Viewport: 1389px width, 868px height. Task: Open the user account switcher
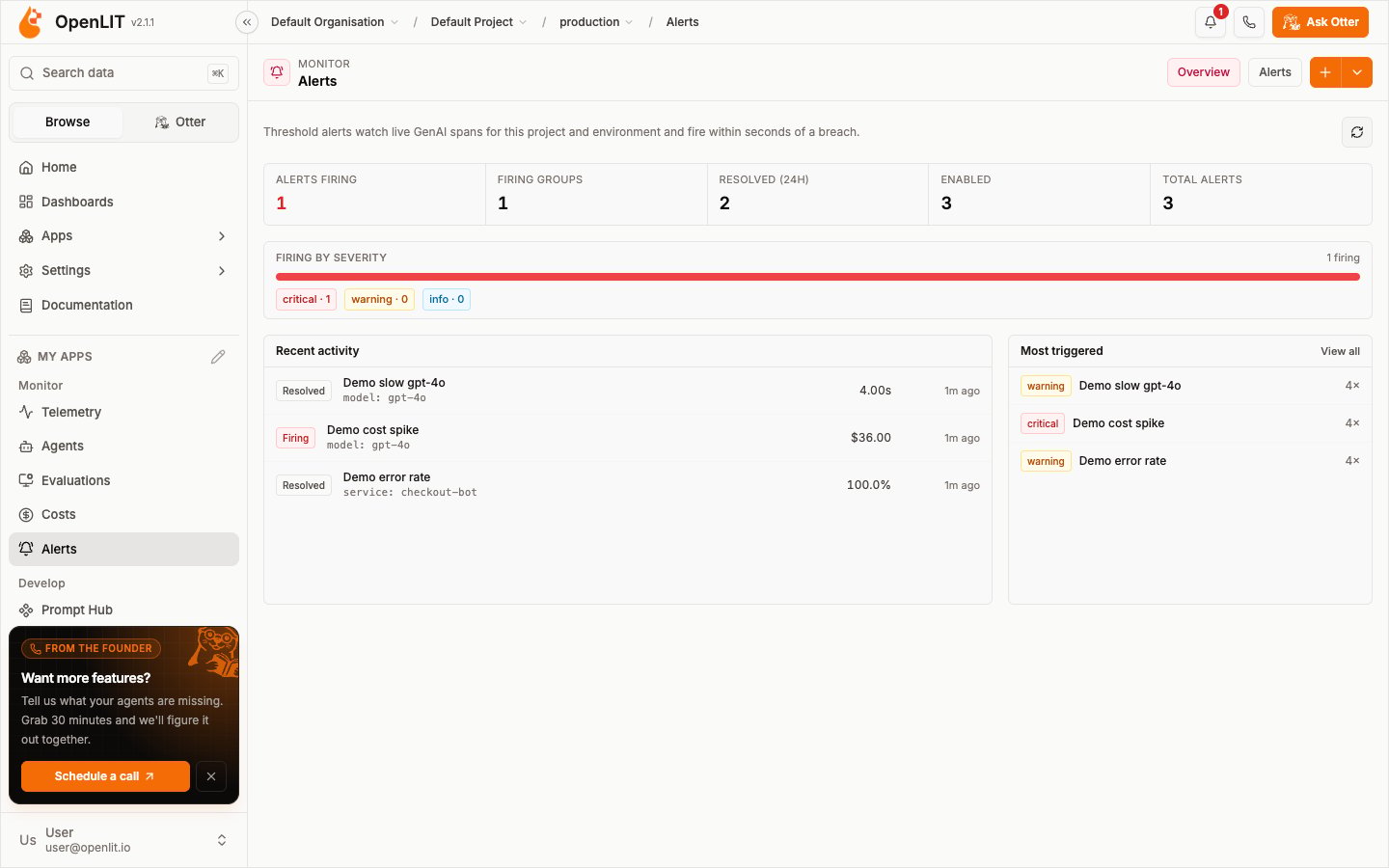[123, 840]
